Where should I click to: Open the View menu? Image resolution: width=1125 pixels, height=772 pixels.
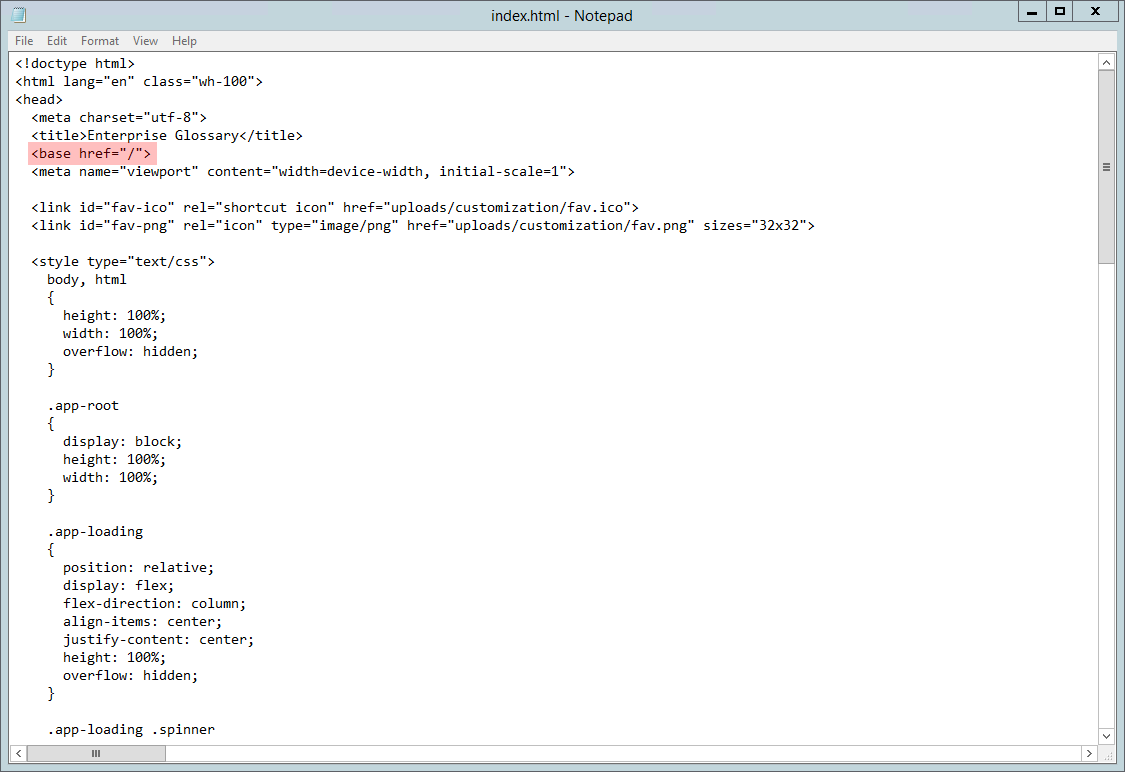tap(146, 41)
